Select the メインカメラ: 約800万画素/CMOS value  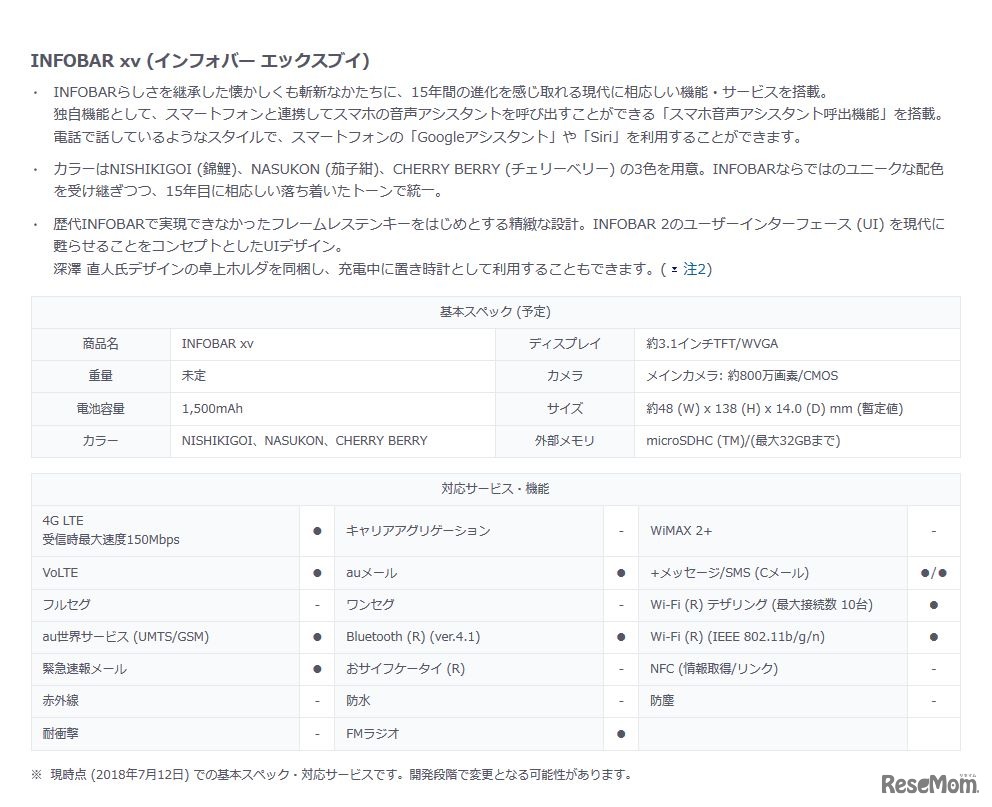(x=742, y=376)
